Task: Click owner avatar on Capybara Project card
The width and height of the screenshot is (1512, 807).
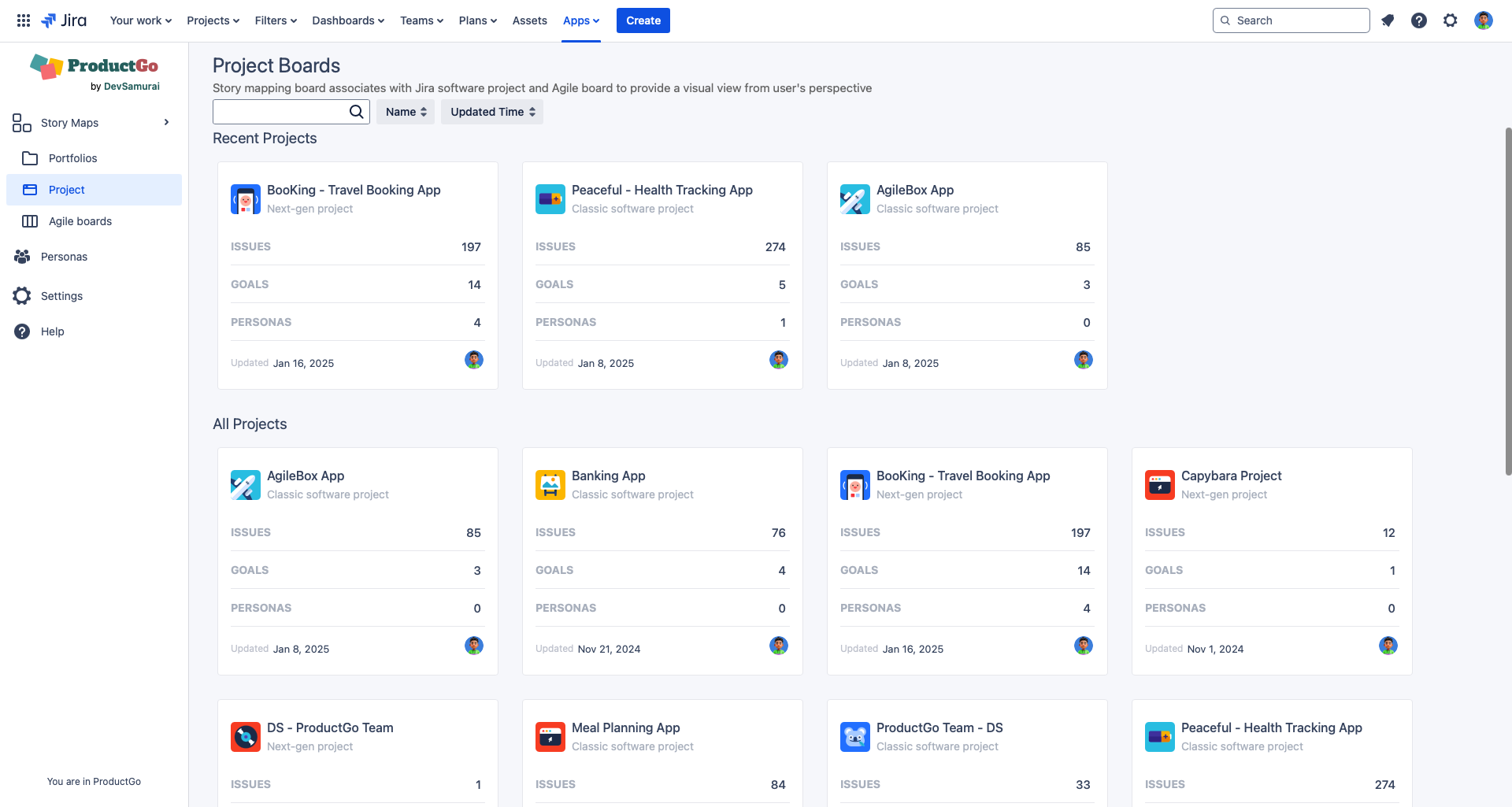Action: pos(1388,646)
